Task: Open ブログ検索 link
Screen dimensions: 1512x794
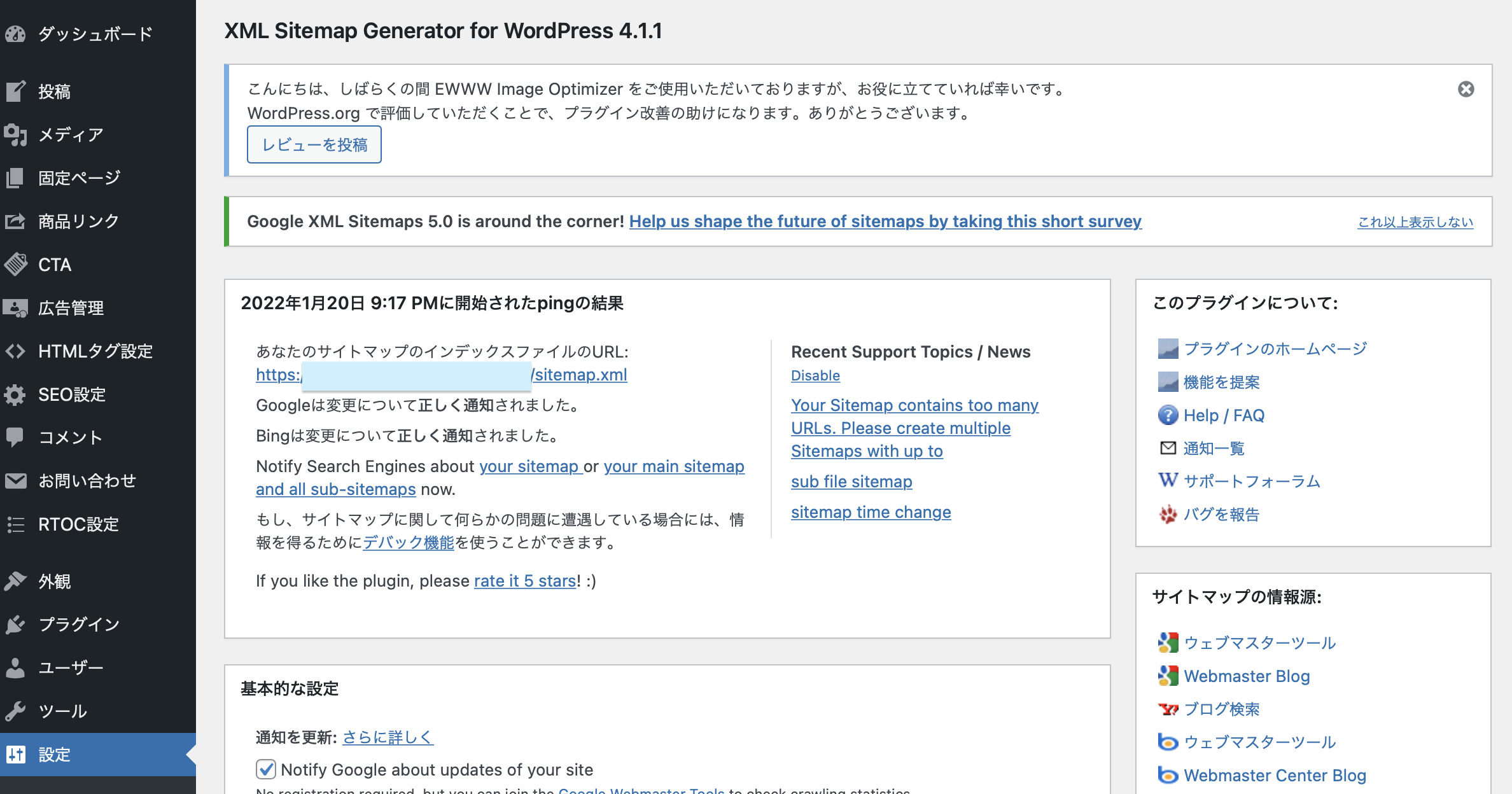Action: [1221, 709]
